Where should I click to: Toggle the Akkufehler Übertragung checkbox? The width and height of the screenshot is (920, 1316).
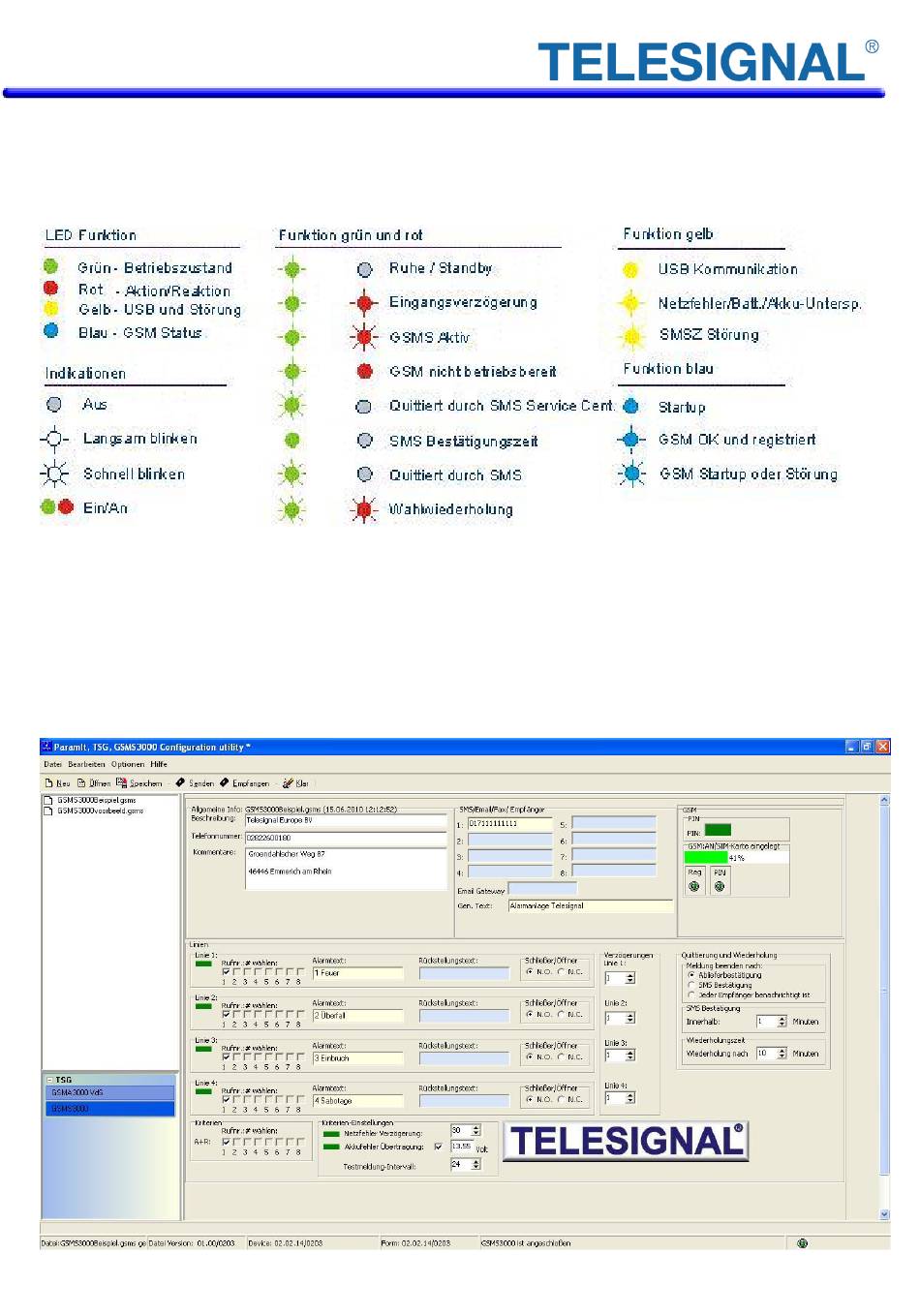439,1147
